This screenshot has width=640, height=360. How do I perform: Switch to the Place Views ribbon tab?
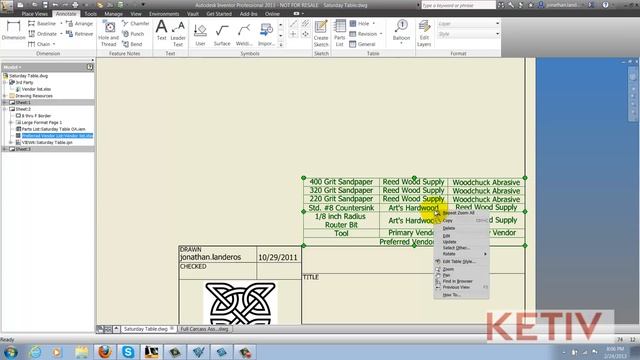pos(34,14)
